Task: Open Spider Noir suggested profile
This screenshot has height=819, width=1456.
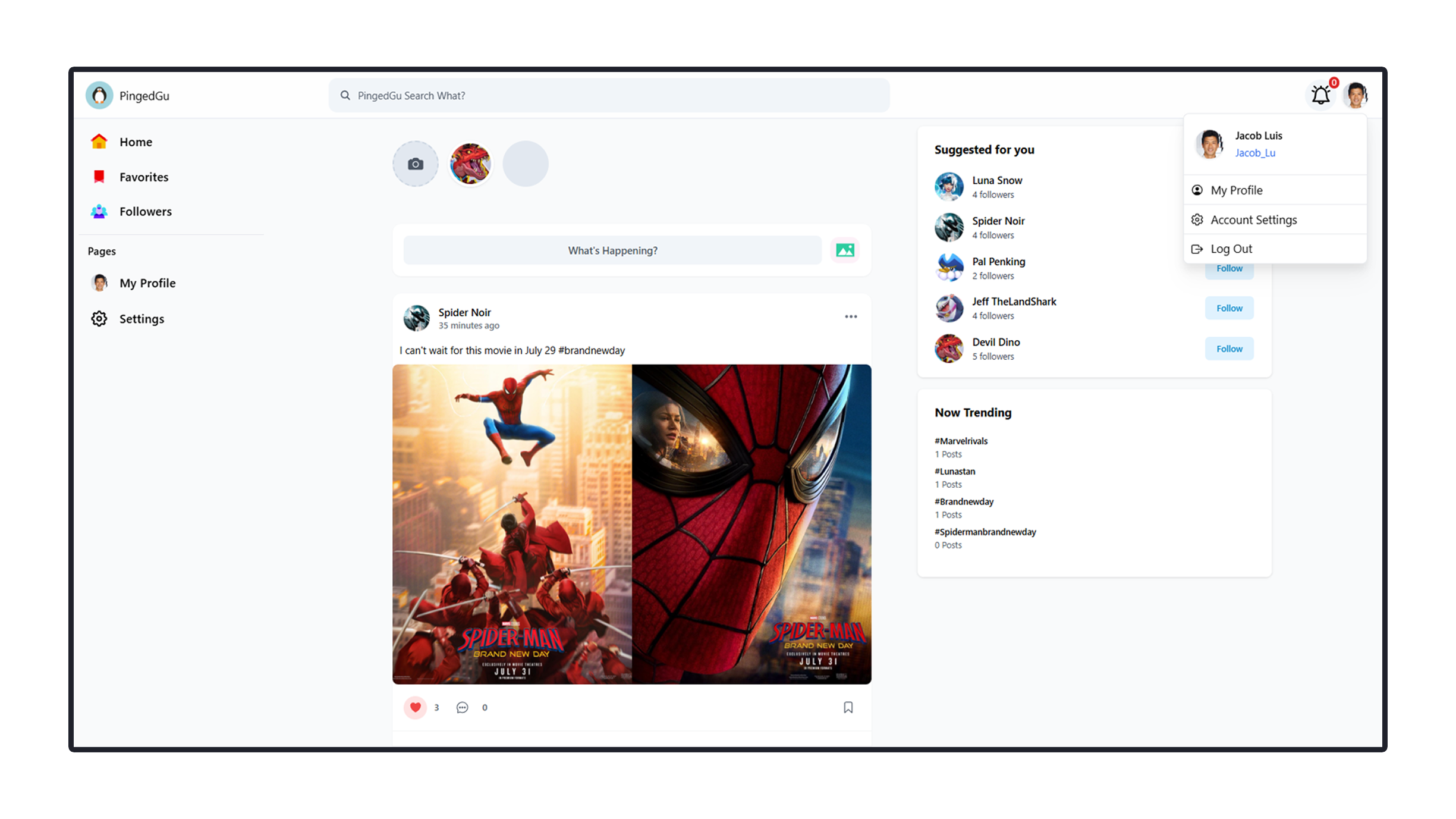Action: point(998,221)
